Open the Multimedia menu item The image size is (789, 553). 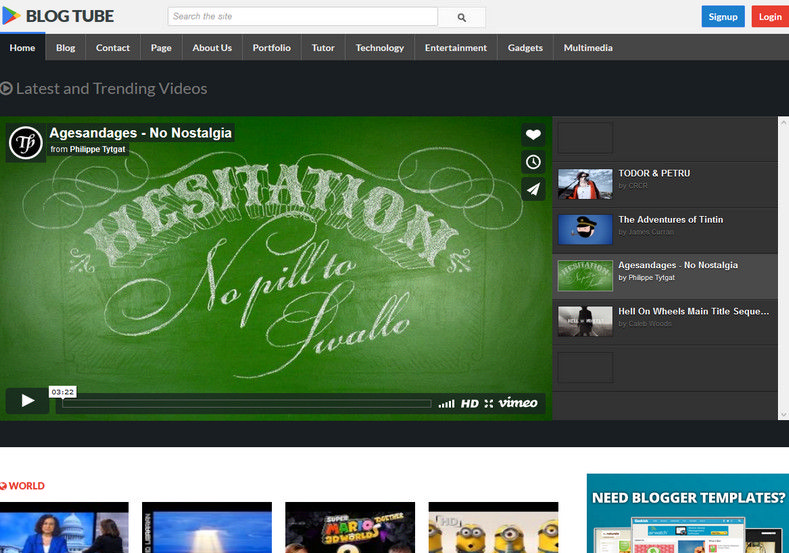588,48
